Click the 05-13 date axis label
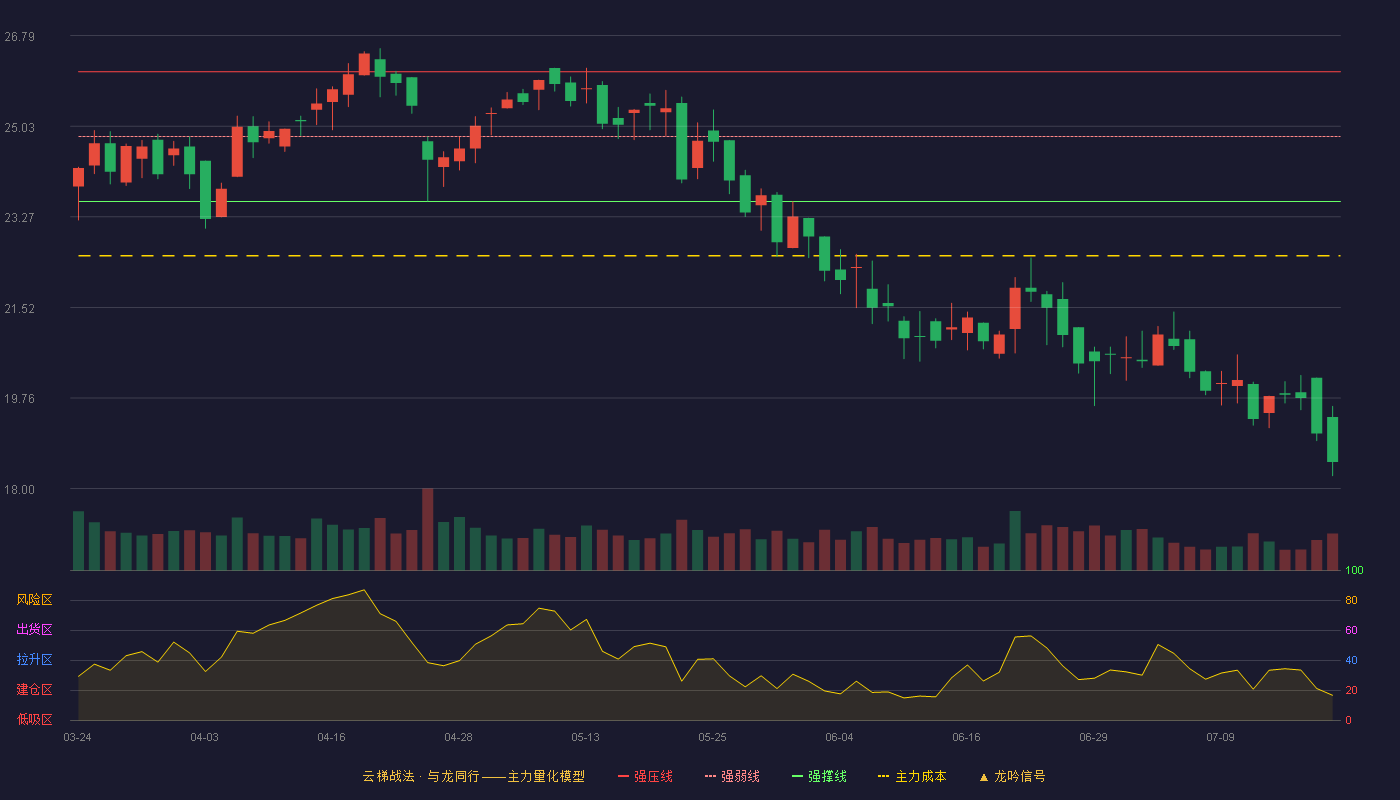 [x=585, y=737]
